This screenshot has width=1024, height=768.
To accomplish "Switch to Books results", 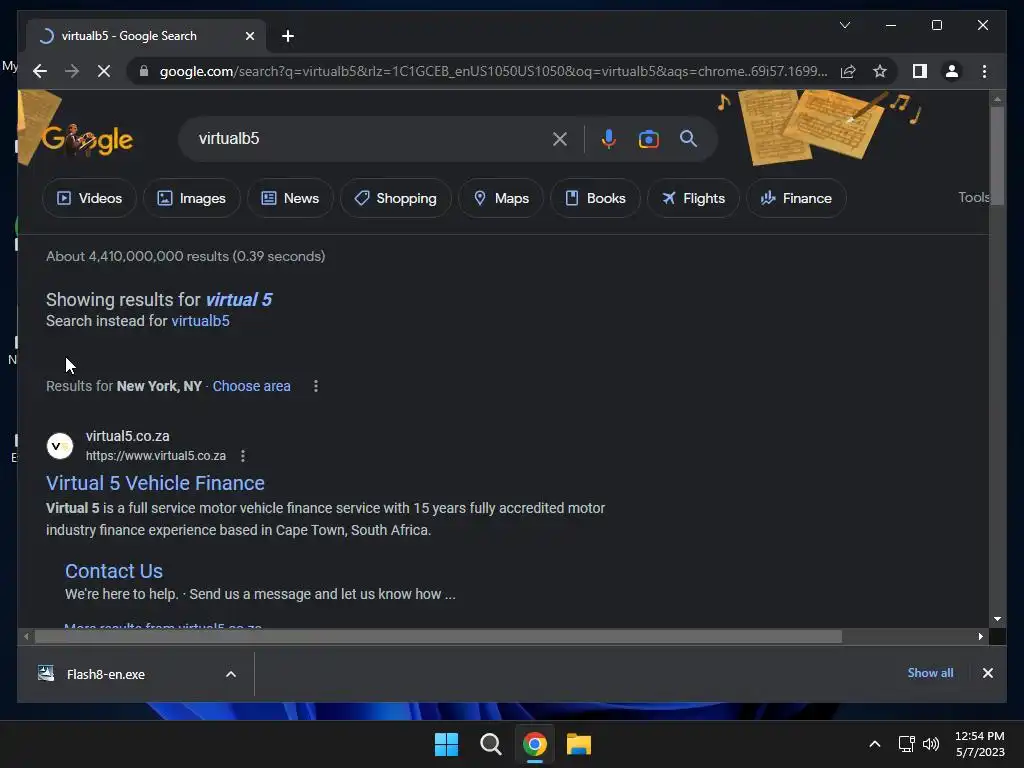I will [x=595, y=198].
